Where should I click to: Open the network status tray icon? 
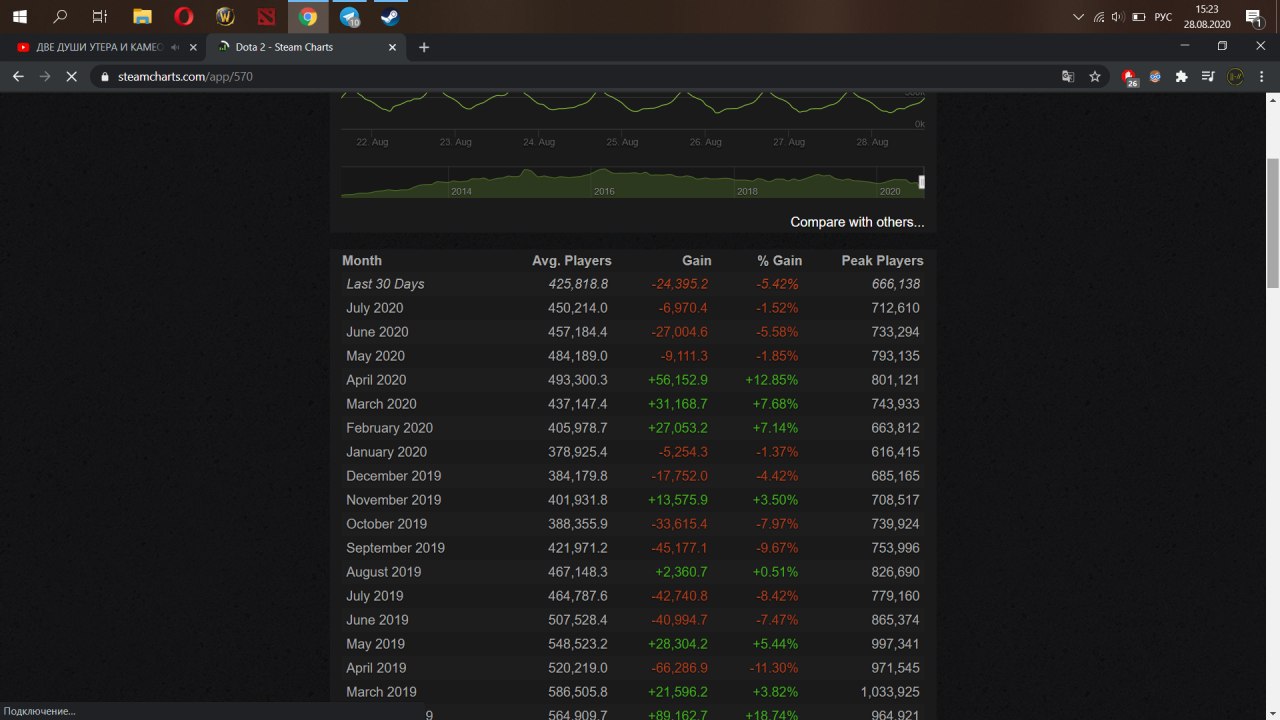(1099, 17)
